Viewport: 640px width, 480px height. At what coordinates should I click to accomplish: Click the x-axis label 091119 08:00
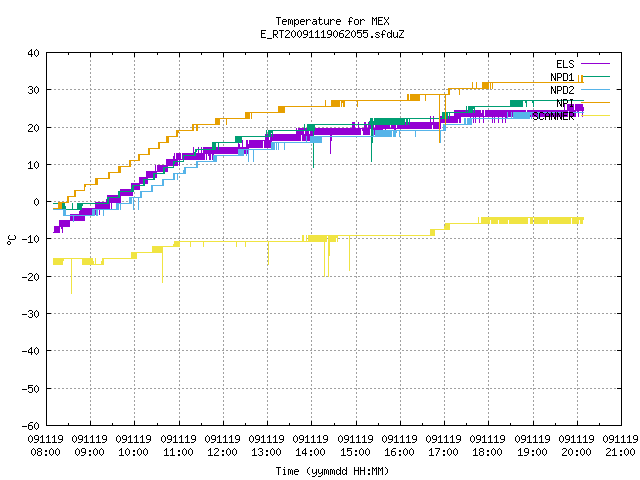pyautogui.click(x=46, y=446)
